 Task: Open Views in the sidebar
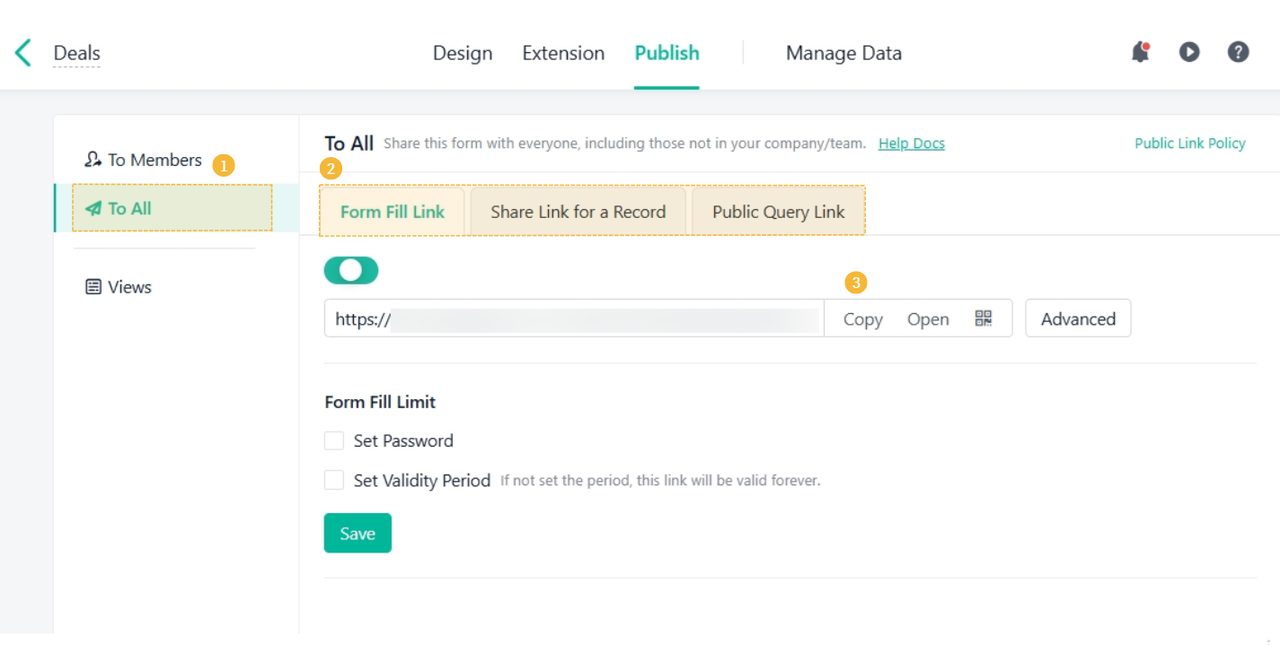tap(119, 287)
